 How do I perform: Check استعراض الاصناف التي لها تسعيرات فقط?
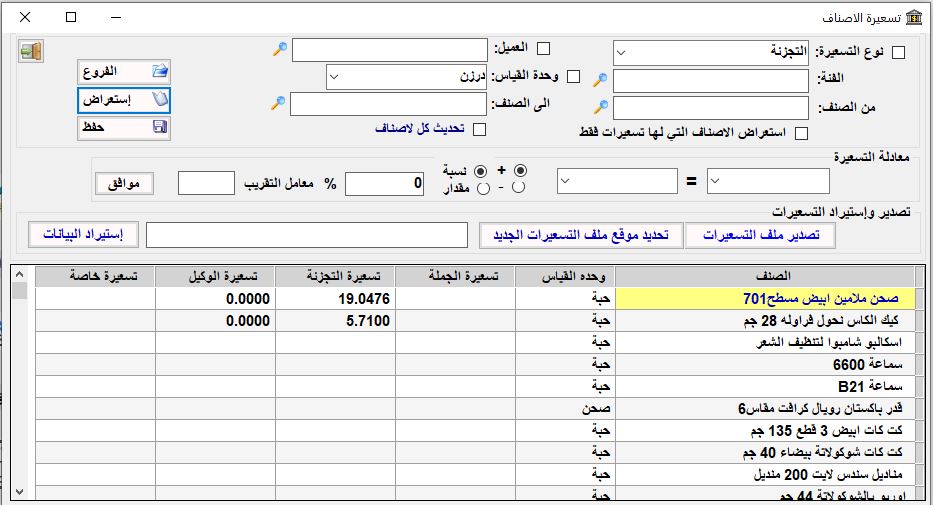click(800, 133)
